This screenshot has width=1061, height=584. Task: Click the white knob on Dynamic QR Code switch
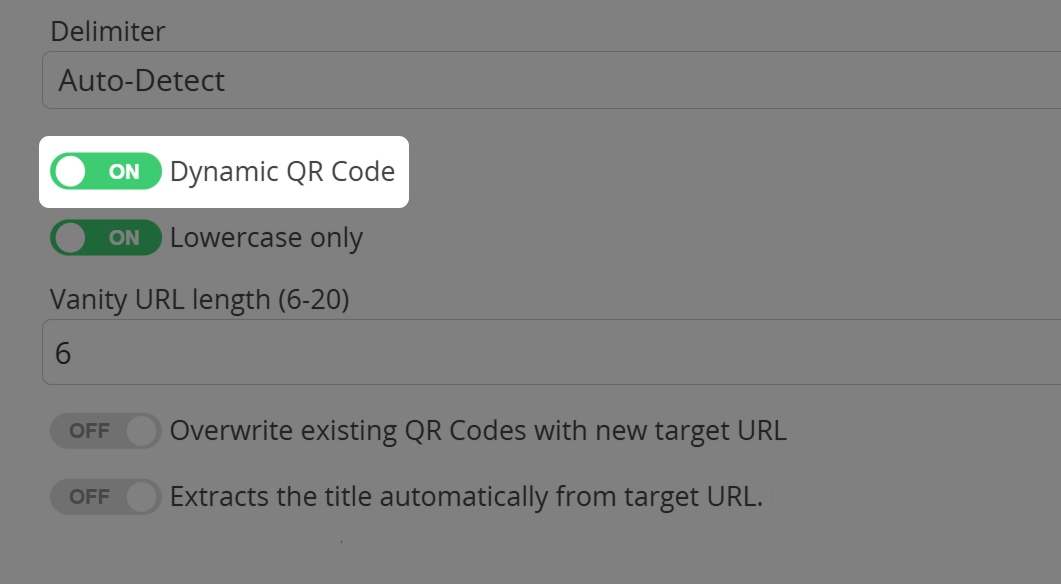(x=71, y=172)
